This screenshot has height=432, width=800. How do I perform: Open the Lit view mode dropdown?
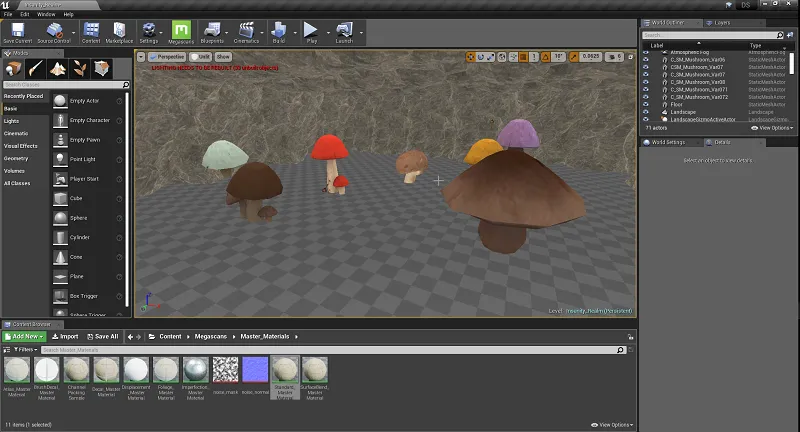point(201,57)
